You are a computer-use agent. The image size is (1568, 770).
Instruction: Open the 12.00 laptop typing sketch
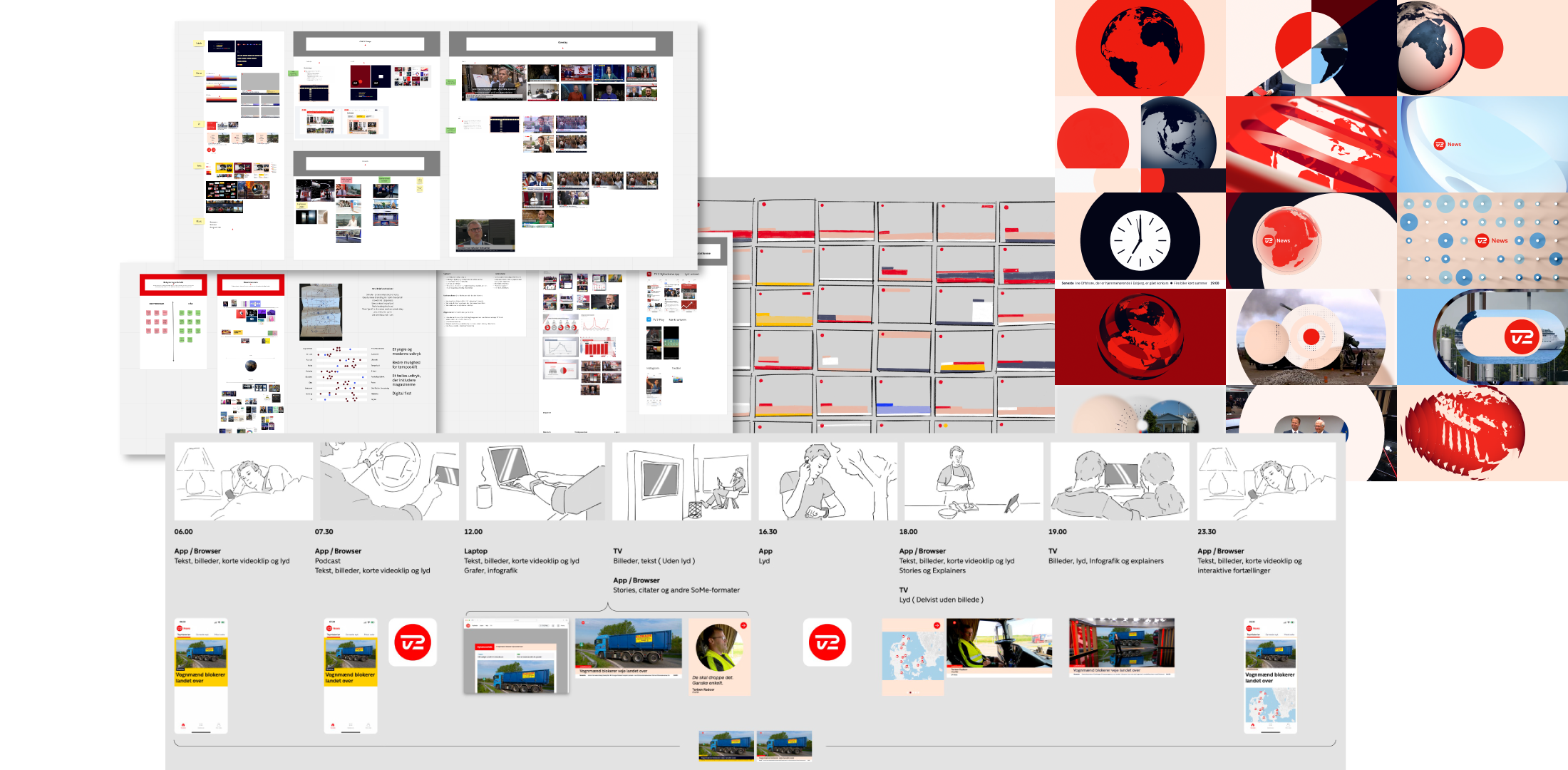pos(535,481)
